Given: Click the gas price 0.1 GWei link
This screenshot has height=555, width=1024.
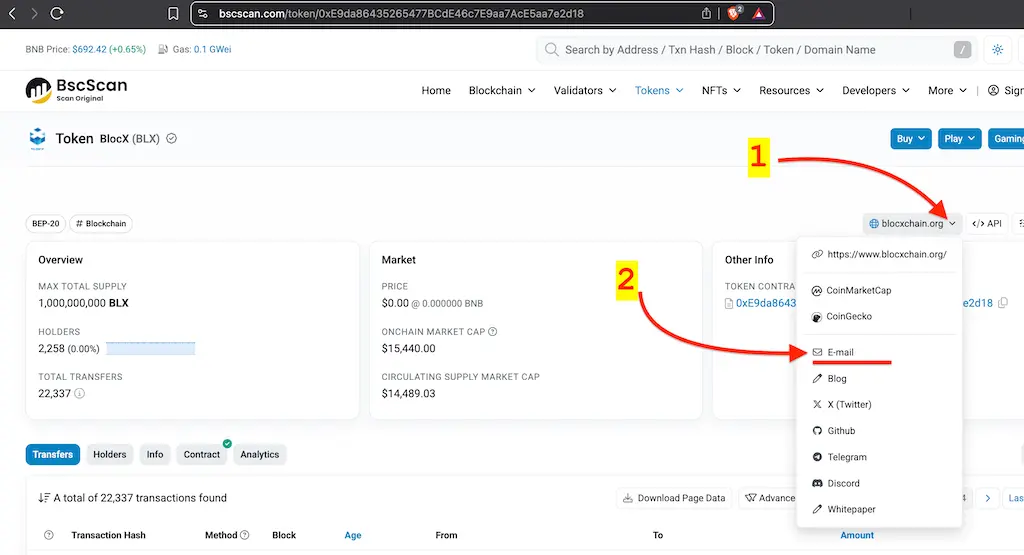Looking at the screenshot, I should [x=212, y=50].
